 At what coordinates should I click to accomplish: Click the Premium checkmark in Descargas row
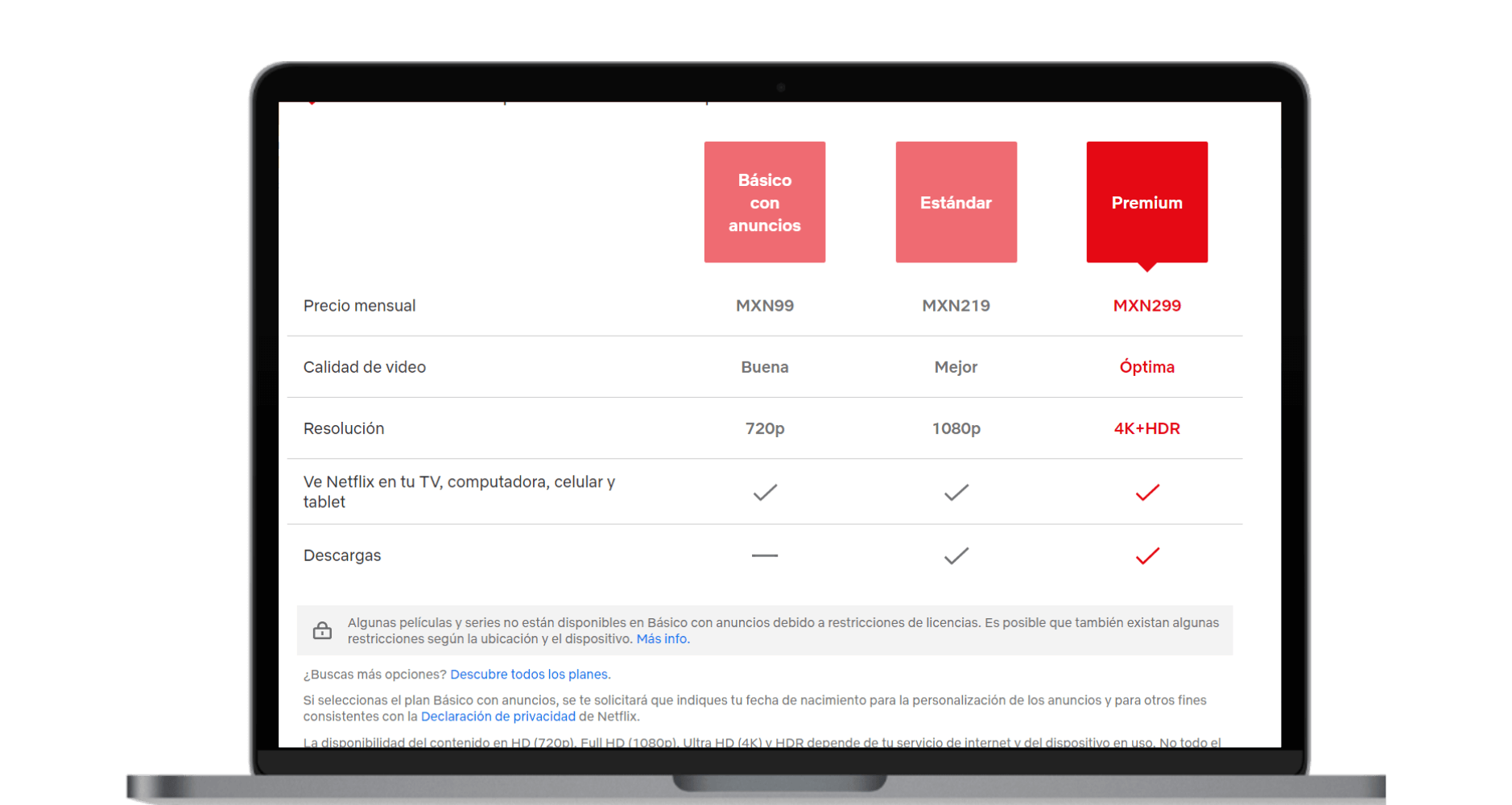coord(1147,555)
